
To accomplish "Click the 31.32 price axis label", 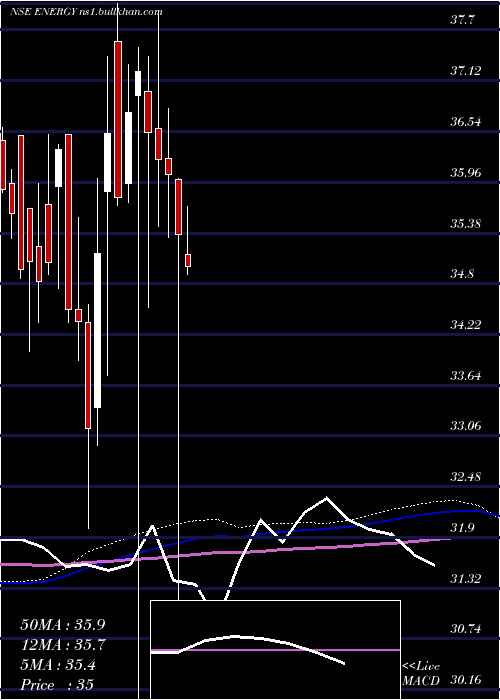I will coord(466,579).
